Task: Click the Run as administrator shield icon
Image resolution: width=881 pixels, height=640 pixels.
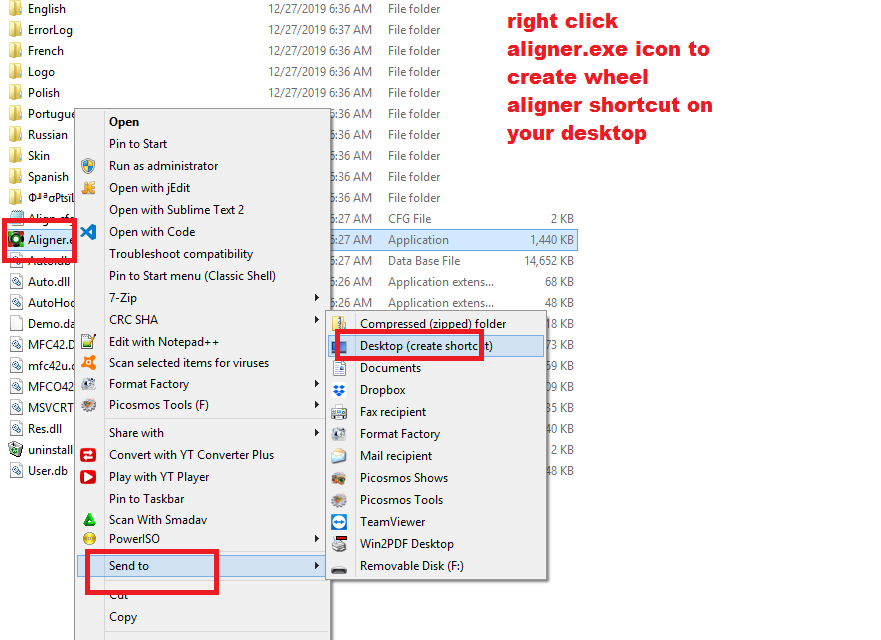Action: (x=89, y=166)
